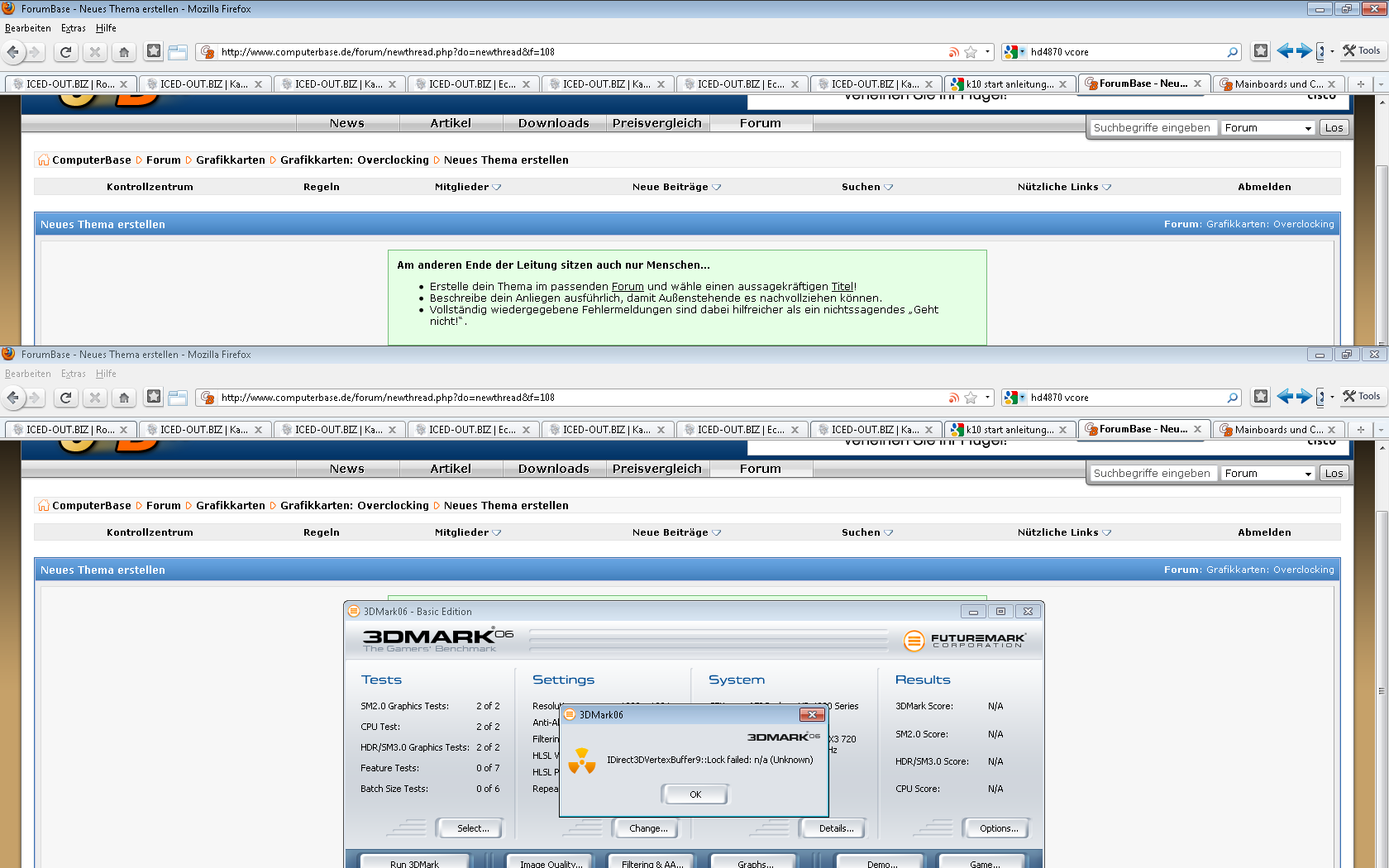Open Forum link in upper green notice text
Screen dimensions: 1389x868
pyautogui.click(x=628, y=287)
